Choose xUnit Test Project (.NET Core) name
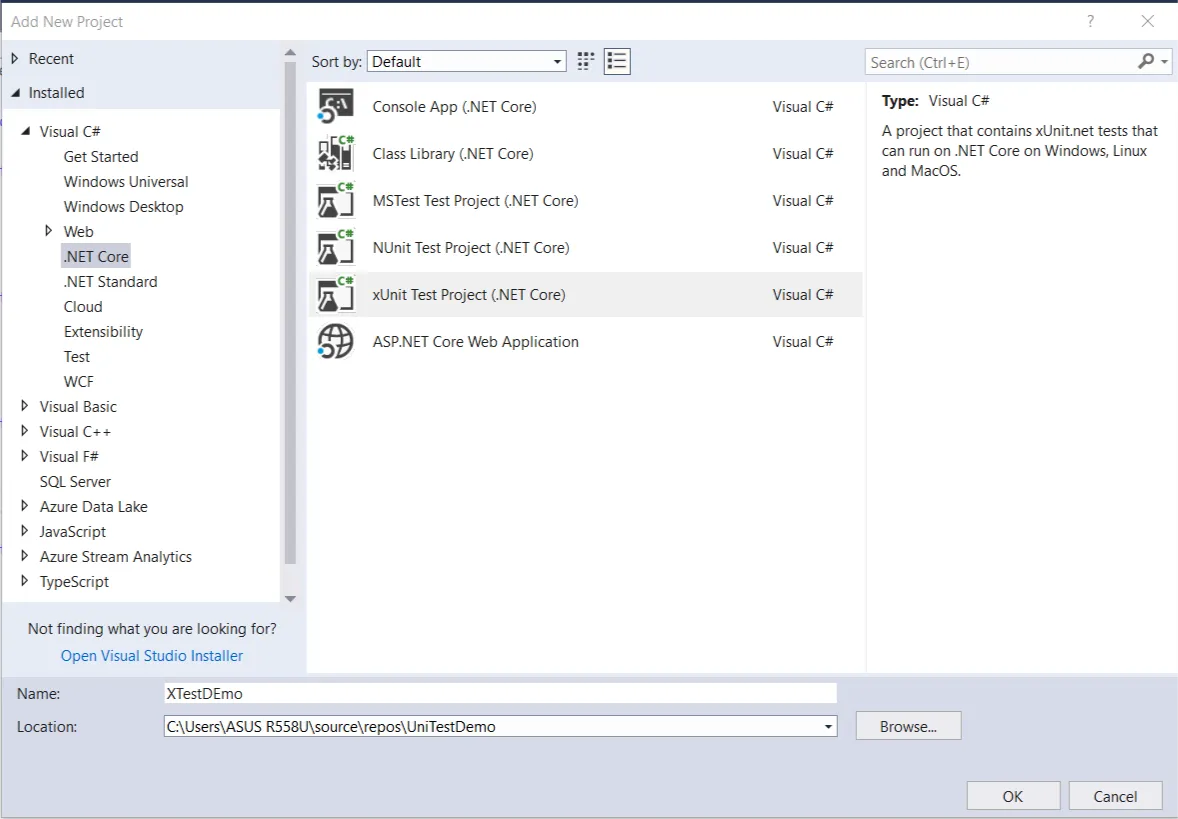This screenshot has width=1178, height=819. click(x=469, y=295)
